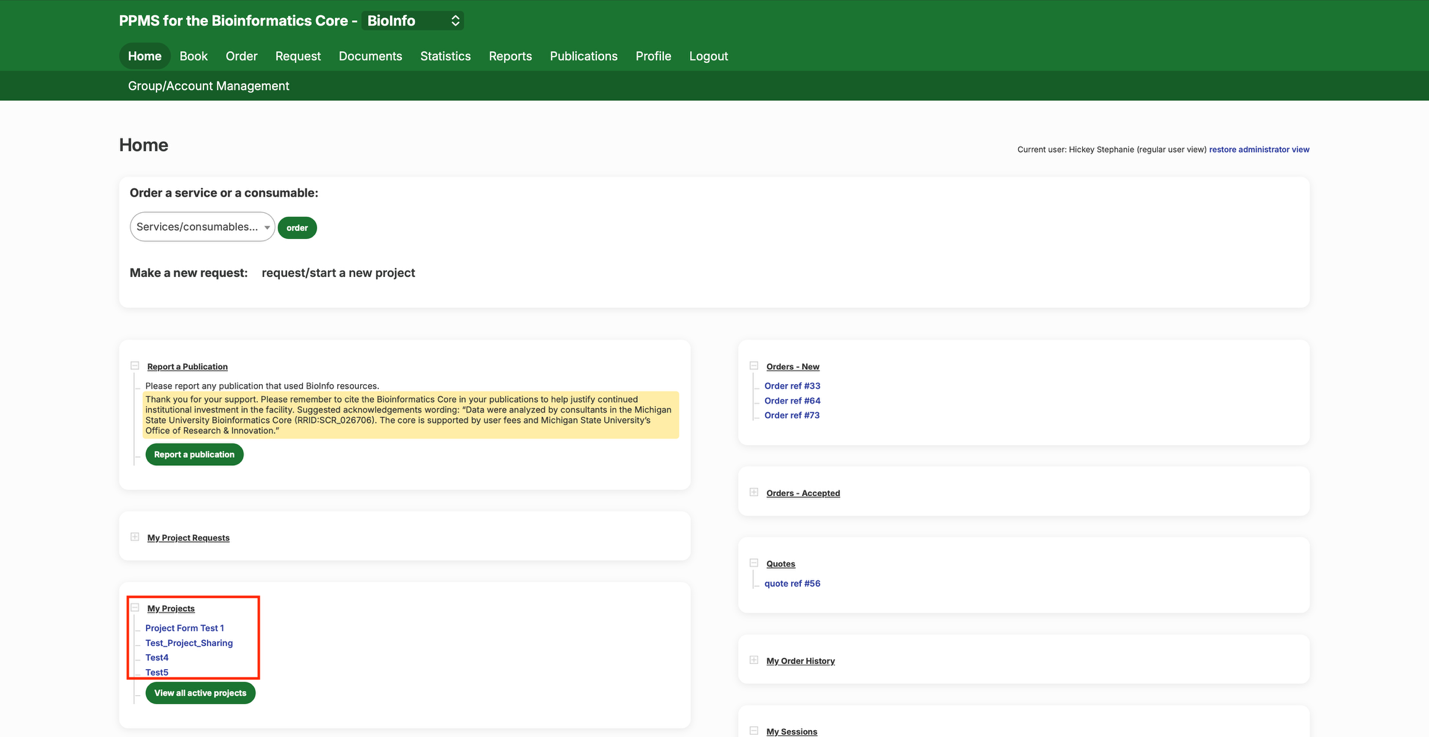
Task: Open Group/Account Management submenu
Action: 208,86
